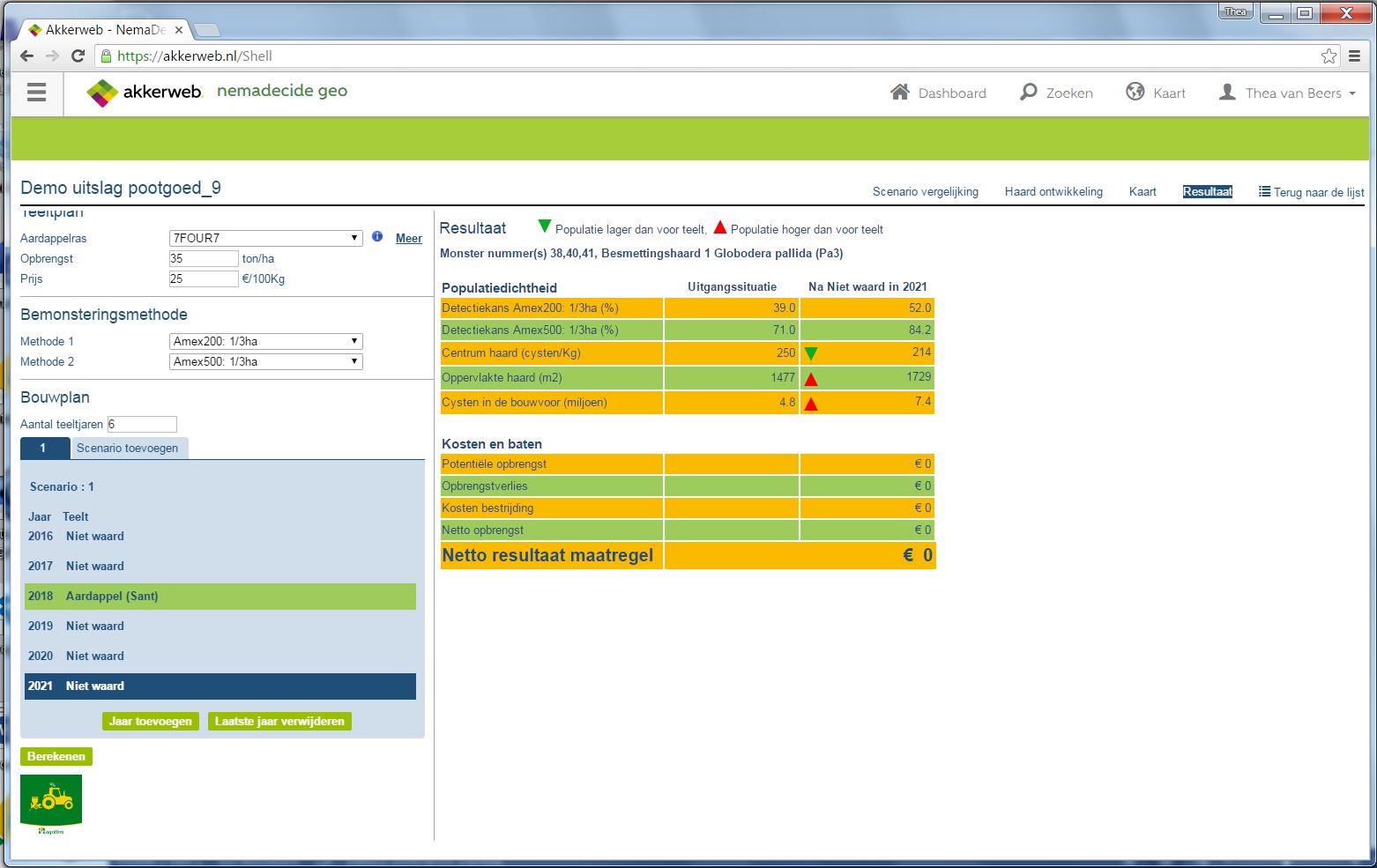Click the secure padlock icon in address bar
The width and height of the screenshot is (1377, 868).
107,56
